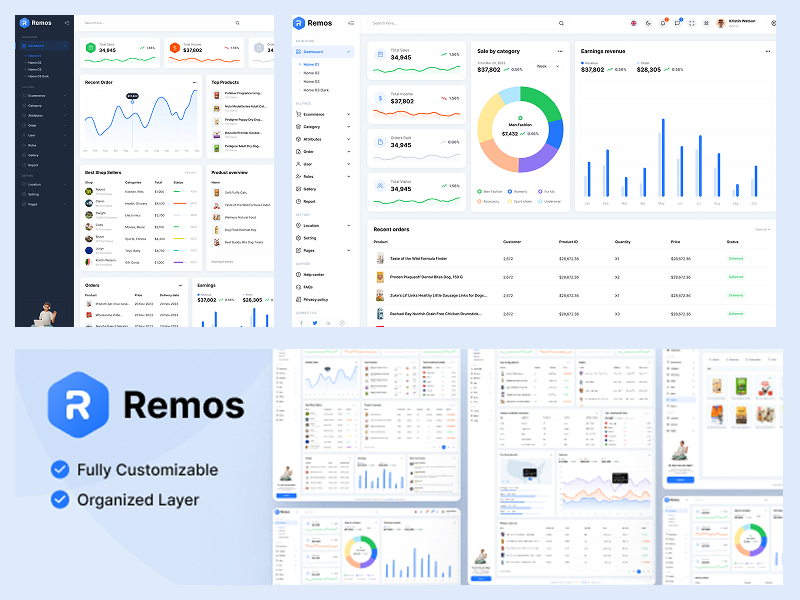The image size is (800, 600).
Task: Open the Orders card options menu in the dark dashboard
Action: [181, 285]
